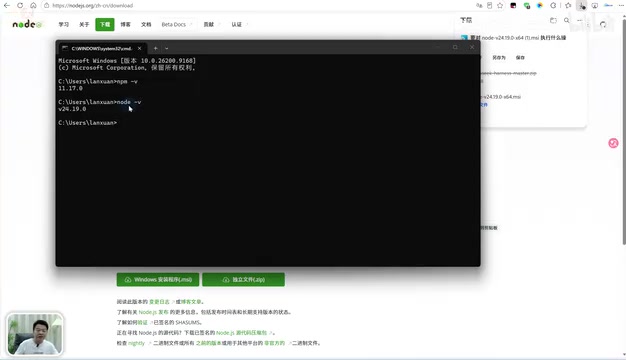Open node-v24.19.0-x64.msi download entry
Viewport: 626px width, 360px height.
pos(501,97)
